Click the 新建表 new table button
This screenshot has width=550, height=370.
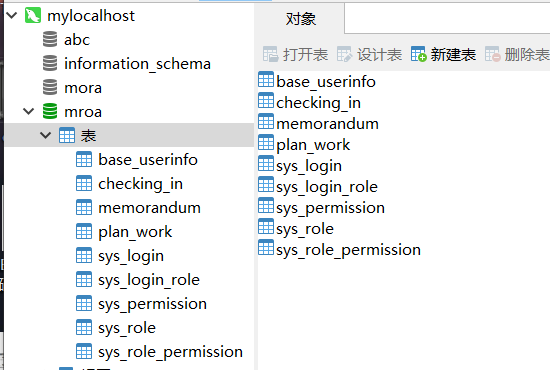[443, 54]
